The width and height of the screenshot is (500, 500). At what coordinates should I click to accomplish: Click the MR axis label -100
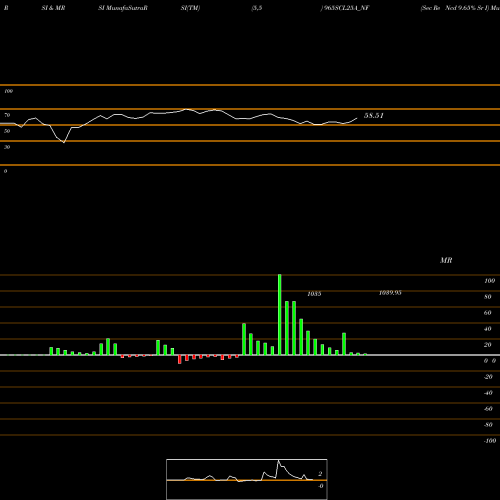click(490, 441)
